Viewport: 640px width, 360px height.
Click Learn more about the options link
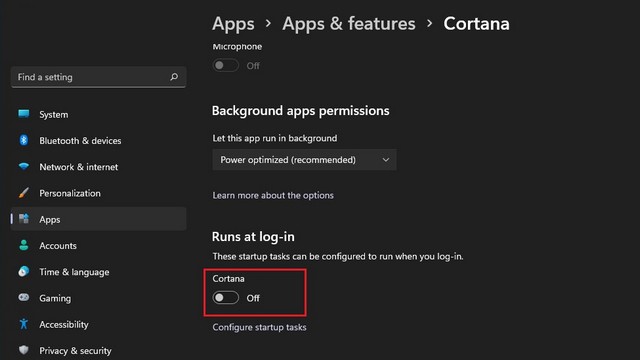tap(273, 195)
